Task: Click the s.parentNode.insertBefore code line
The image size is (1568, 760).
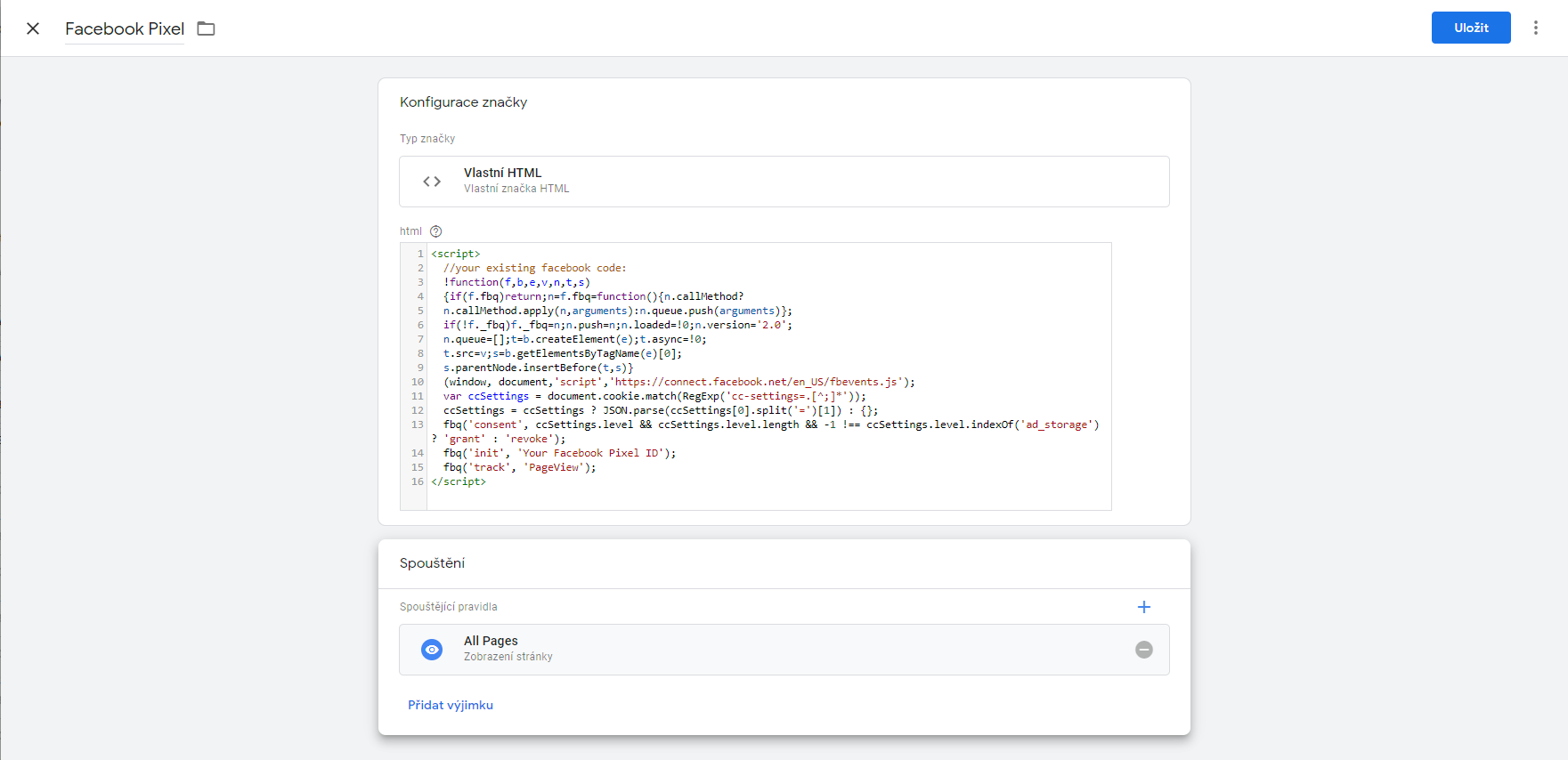Action: (539, 368)
